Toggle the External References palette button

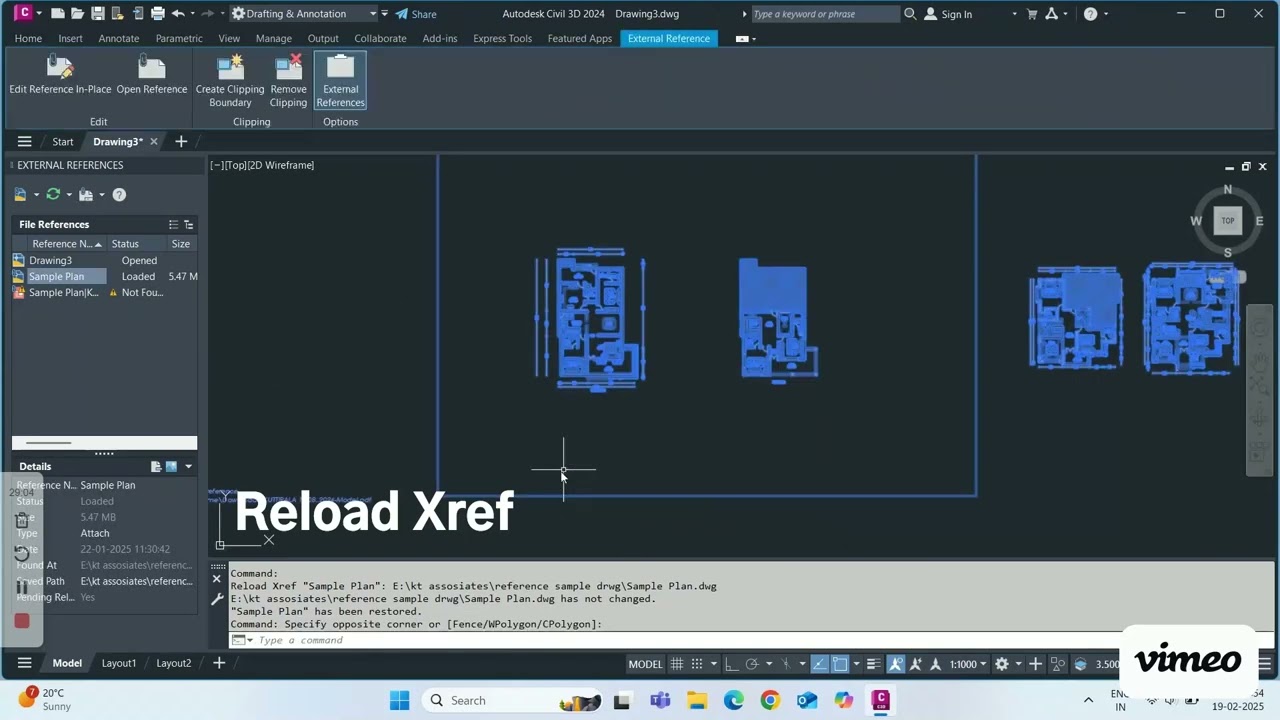[340, 81]
